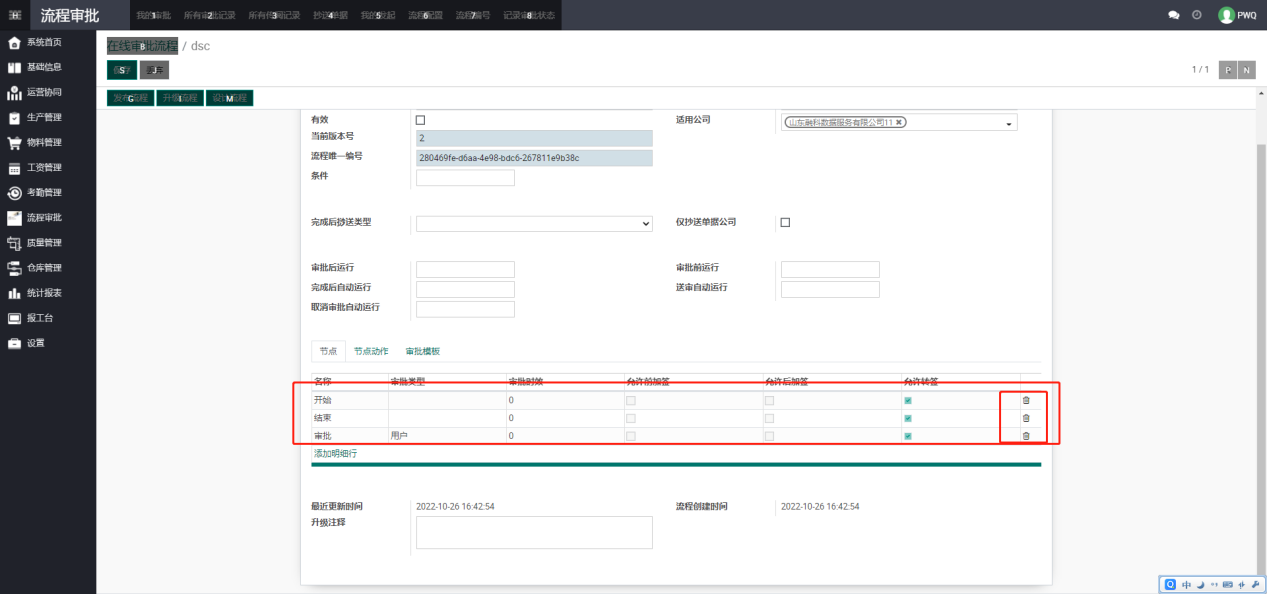This screenshot has height=594, width=1267.
Task: Click into the 升级注释 text area
Action: [x=534, y=532]
